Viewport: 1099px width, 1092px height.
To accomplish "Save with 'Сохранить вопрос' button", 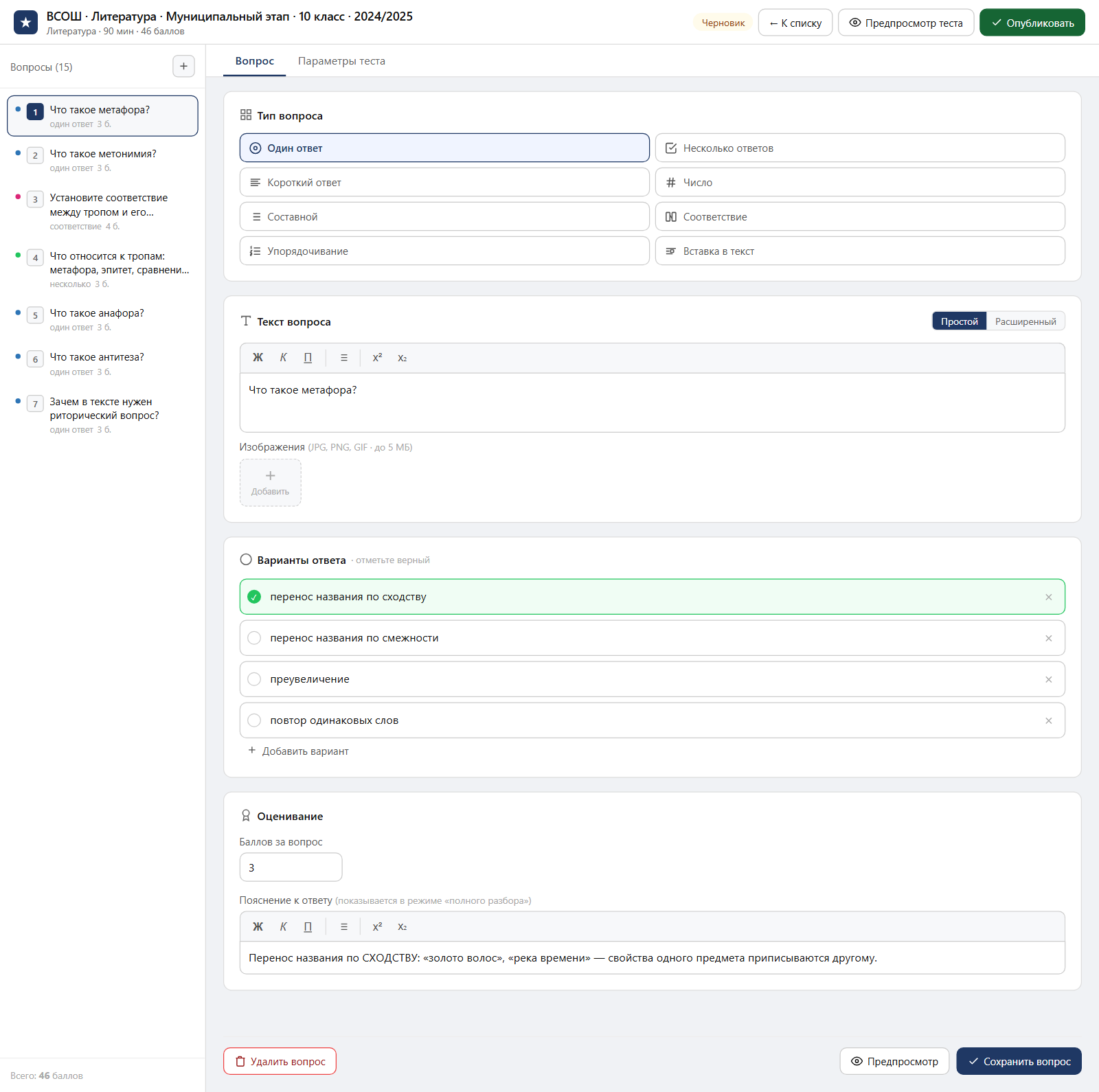I will click(1019, 1061).
